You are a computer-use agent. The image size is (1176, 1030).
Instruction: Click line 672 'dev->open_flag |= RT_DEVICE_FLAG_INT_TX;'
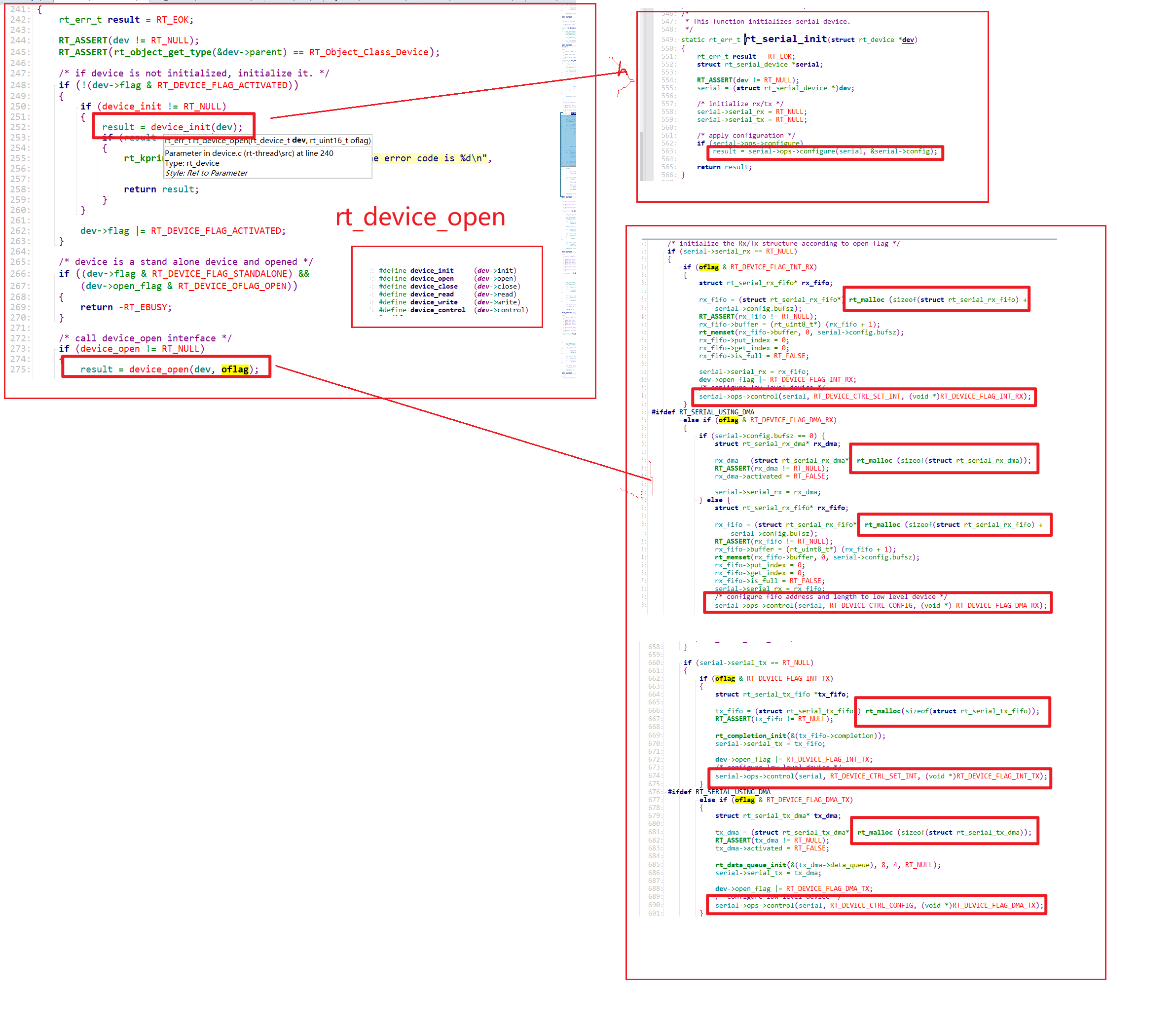tap(794, 759)
